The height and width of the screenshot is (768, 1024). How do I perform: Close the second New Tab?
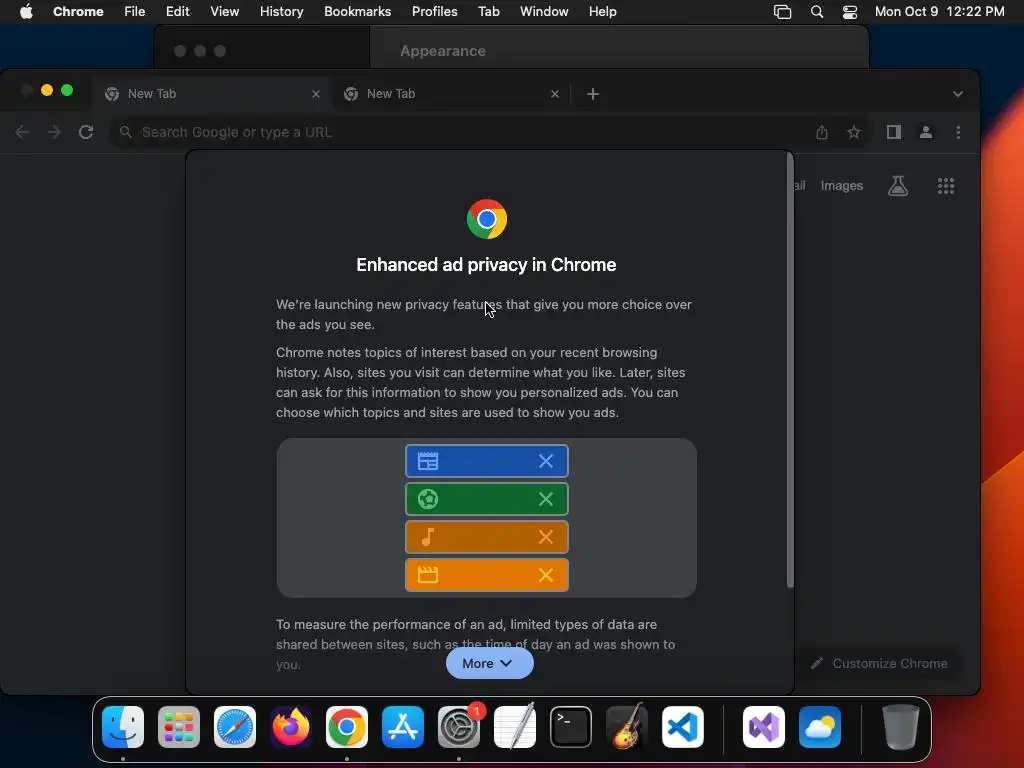555,94
